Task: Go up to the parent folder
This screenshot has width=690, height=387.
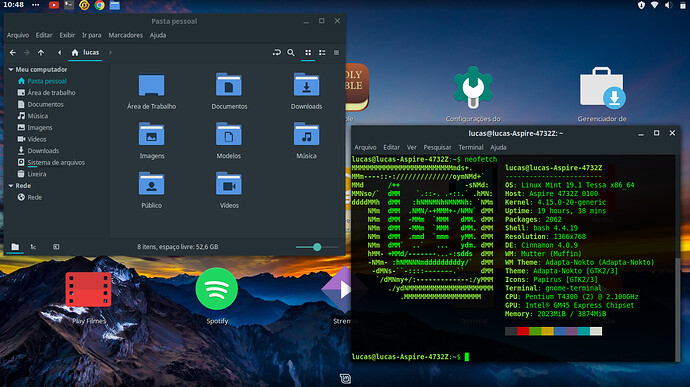Action: (x=41, y=52)
